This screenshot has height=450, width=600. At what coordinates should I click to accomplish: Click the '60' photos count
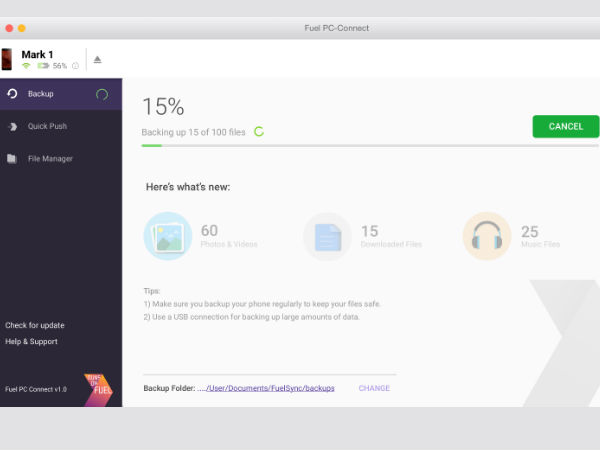coord(209,230)
